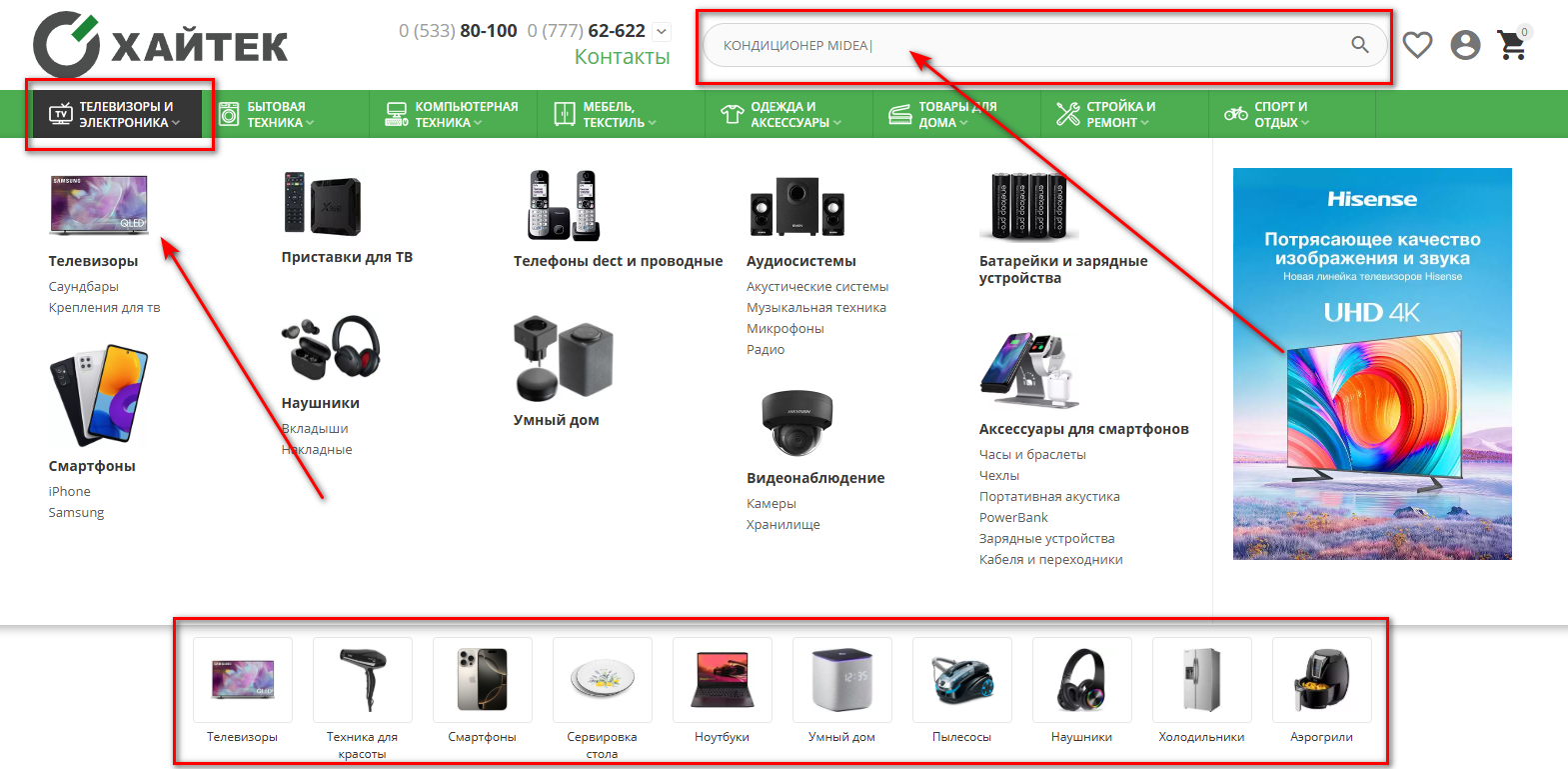Expand the phone numbers dropdown arrow
This screenshot has width=1568, height=769.
pyautogui.click(x=661, y=31)
